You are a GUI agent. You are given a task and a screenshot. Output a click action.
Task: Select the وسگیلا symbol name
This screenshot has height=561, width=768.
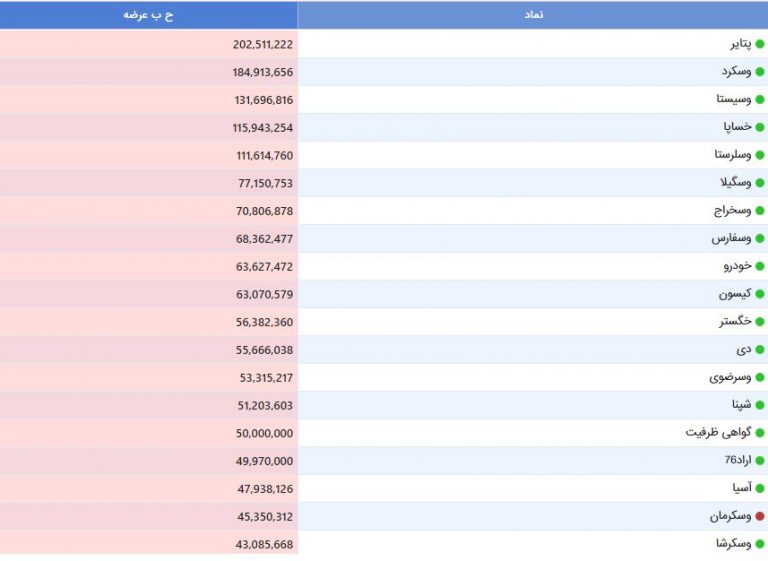[x=735, y=183]
